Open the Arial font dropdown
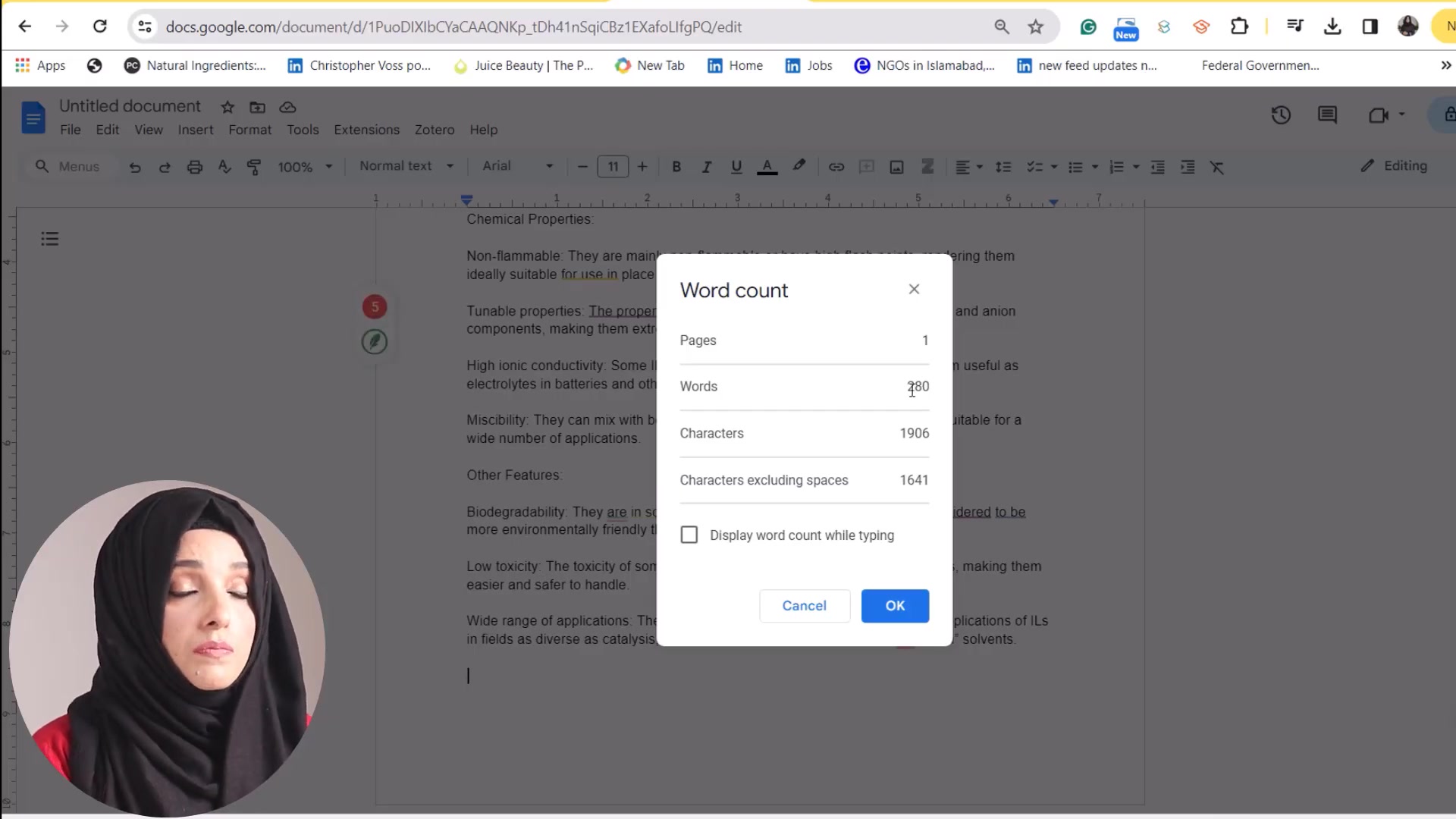Viewport: 1456px width, 819px height. point(518,166)
